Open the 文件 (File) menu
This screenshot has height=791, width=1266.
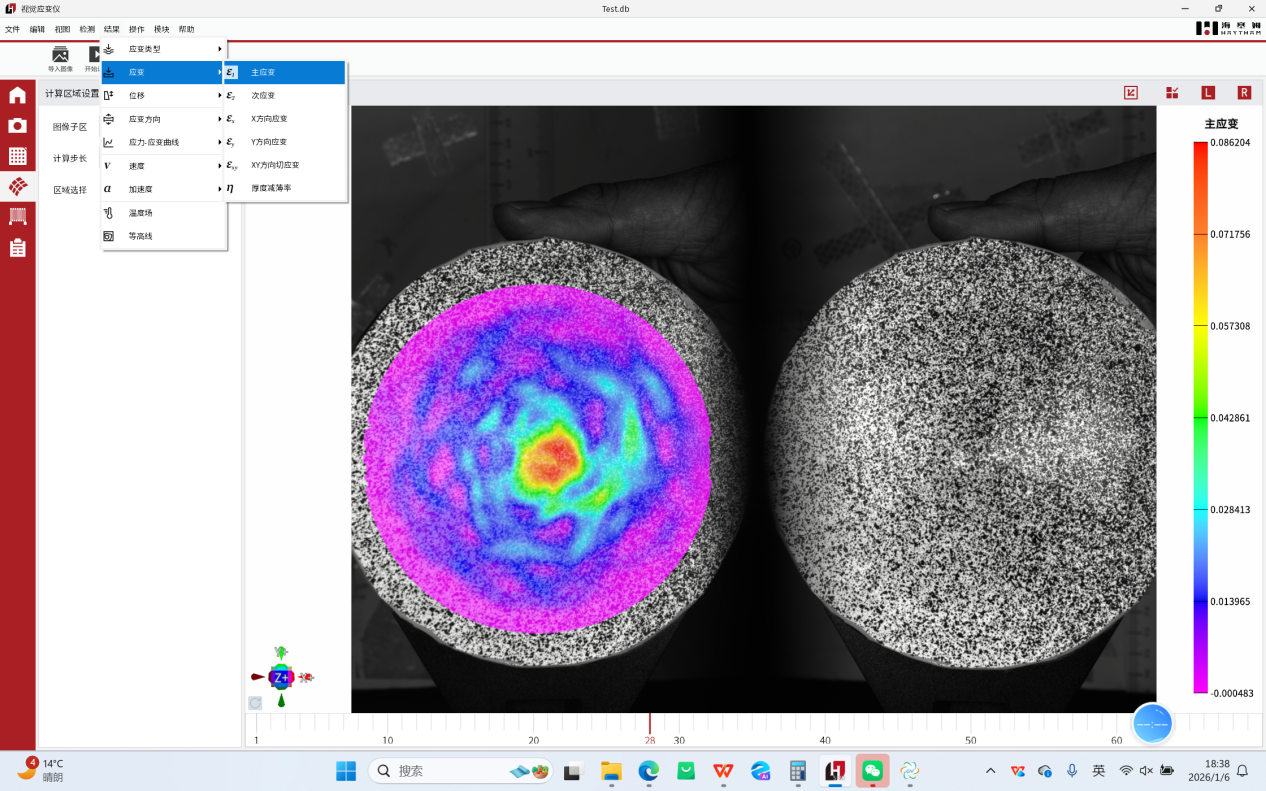[12, 29]
